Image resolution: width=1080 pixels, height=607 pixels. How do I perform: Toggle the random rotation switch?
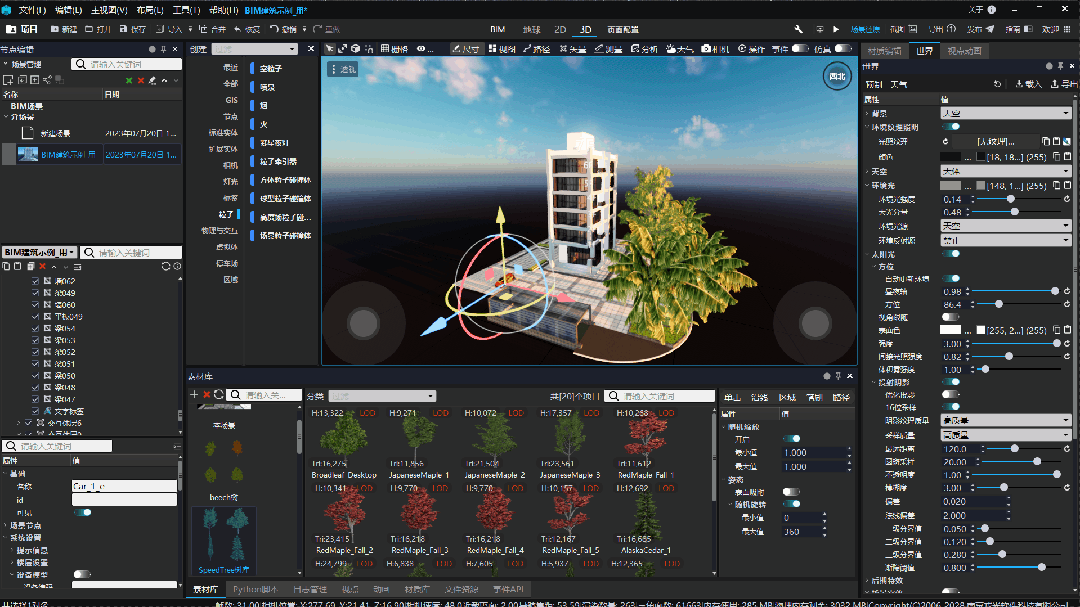790,504
